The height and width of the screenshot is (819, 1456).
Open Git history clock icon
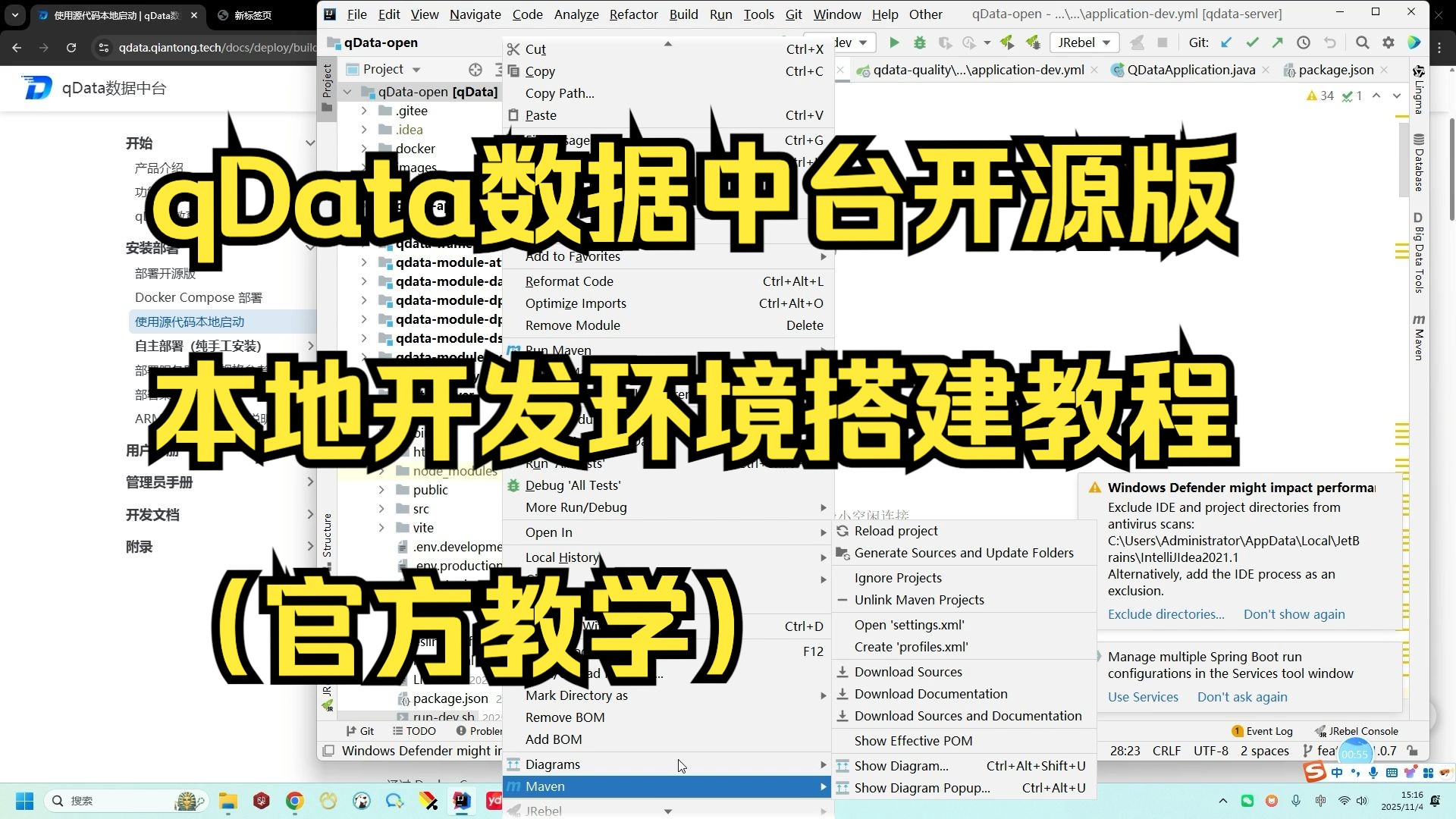click(1304, 43)
